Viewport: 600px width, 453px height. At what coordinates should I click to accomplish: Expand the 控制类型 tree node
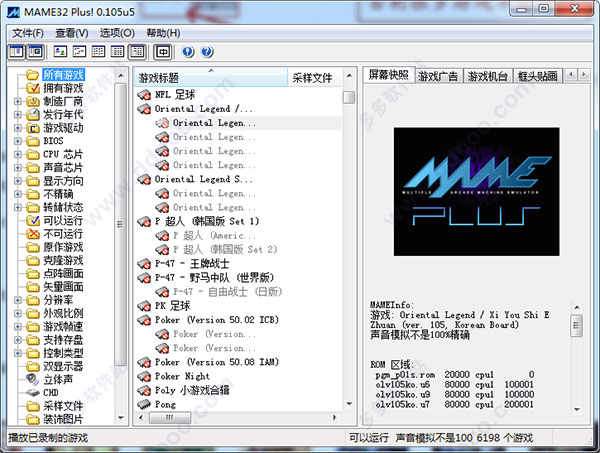[x=18, y=353]
